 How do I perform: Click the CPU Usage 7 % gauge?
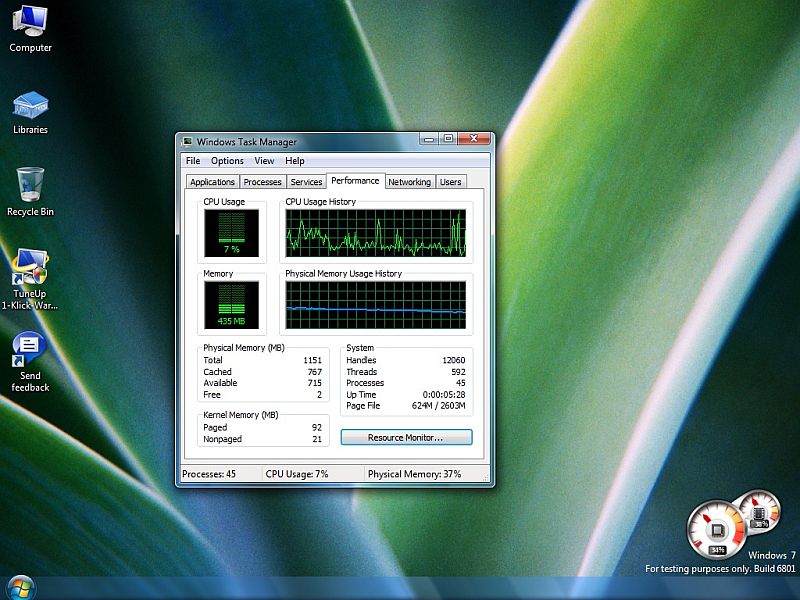click(x=232, y=233)
